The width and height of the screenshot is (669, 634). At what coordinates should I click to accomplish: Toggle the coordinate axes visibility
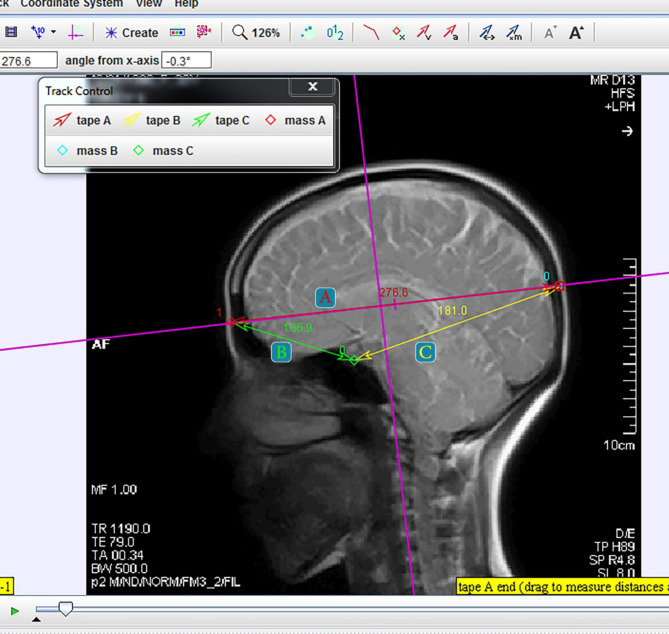click(x=76, y=33)
